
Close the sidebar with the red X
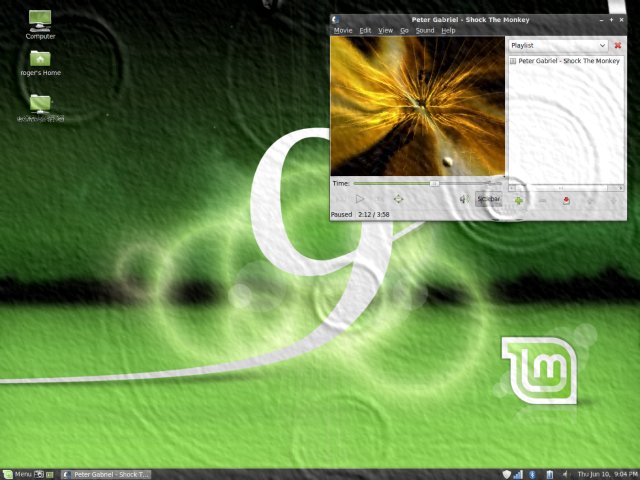click(x=618, y=46)
